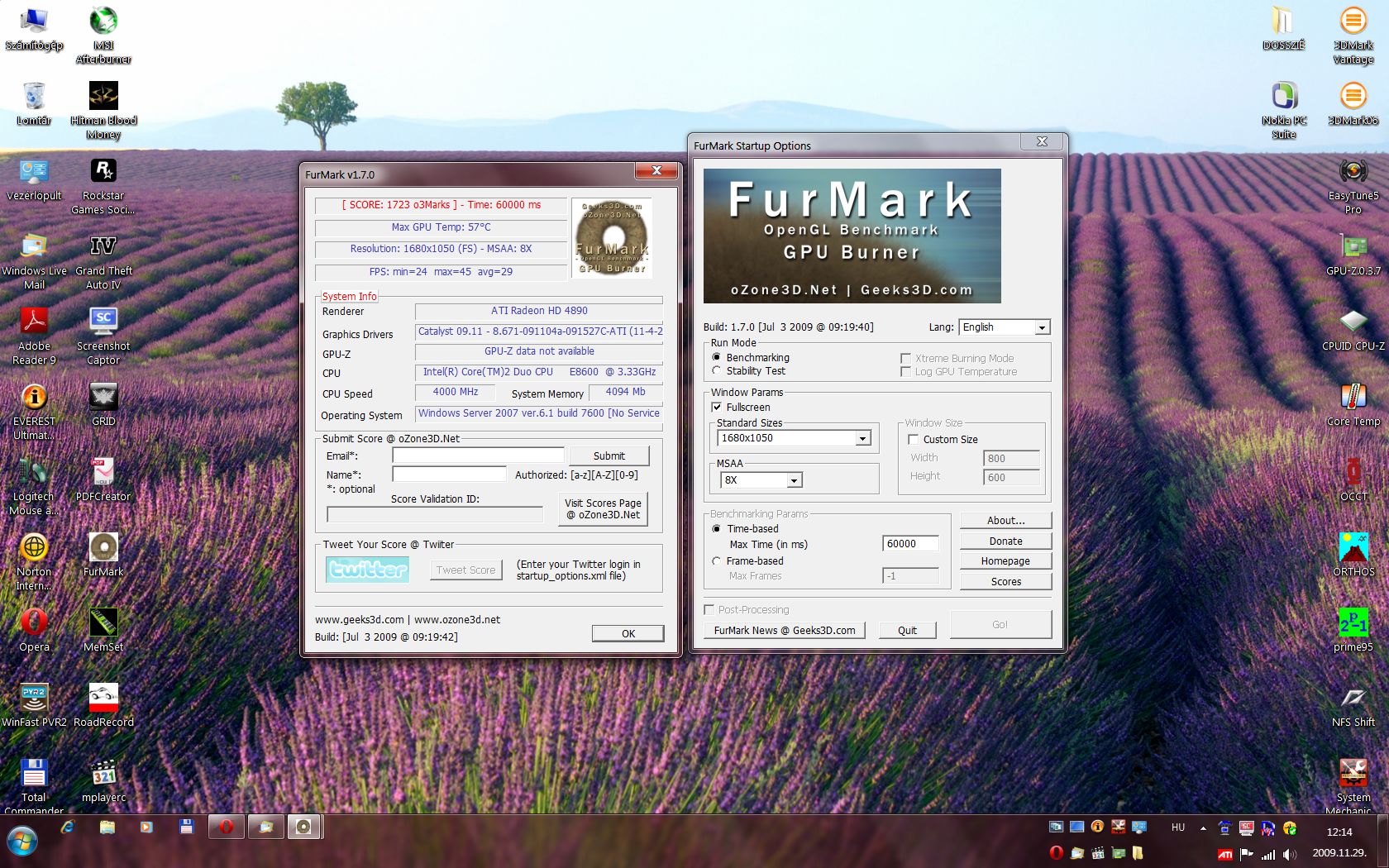Open the Lomtár recycle bin icon
Screen dimensions: 1389x868
(x=34, y=103)
